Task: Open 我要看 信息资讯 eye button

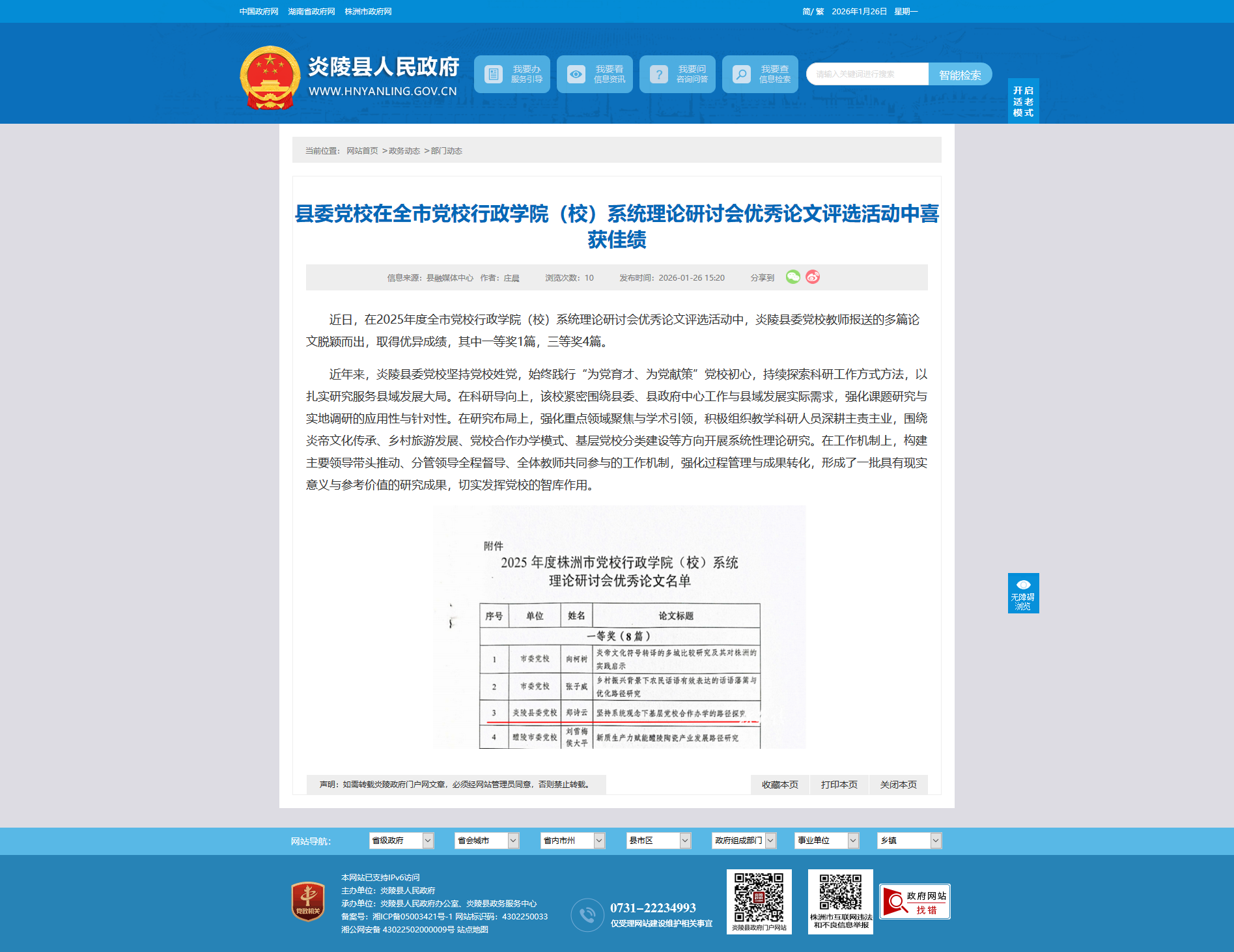Action: pos(595,74)
